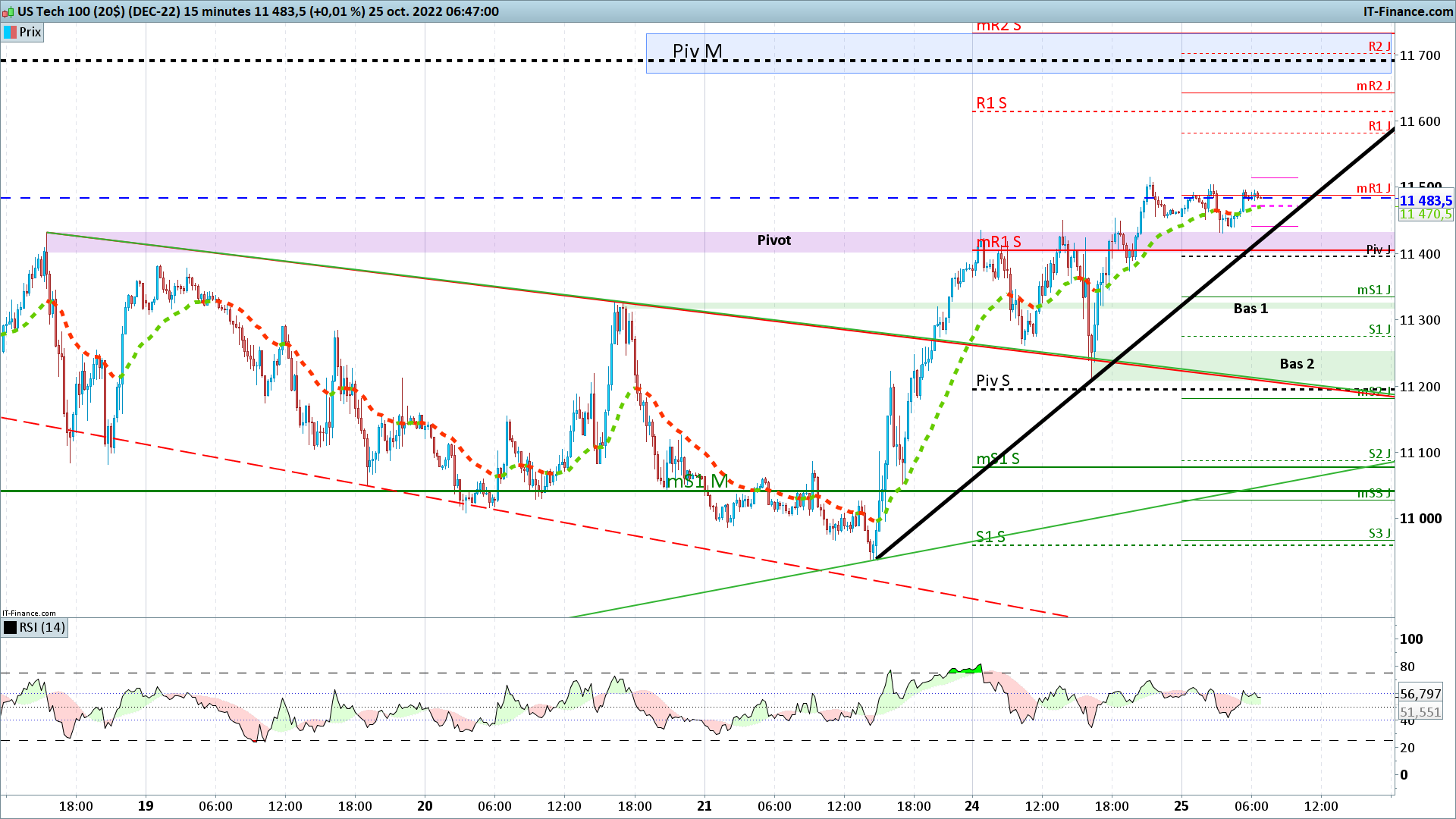The image size is (1456, 819).
Task: Select the R1 S resistance label
Action: point(991,103)
